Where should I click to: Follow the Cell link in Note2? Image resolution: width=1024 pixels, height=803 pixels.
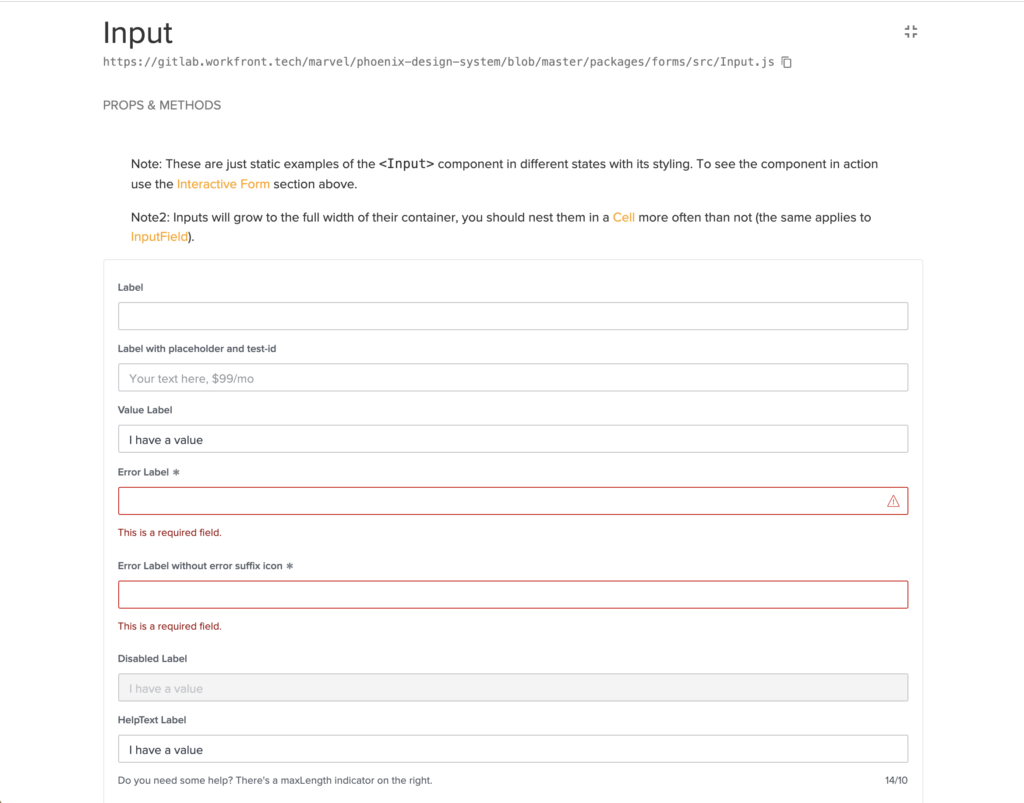[x=623, y=217]
